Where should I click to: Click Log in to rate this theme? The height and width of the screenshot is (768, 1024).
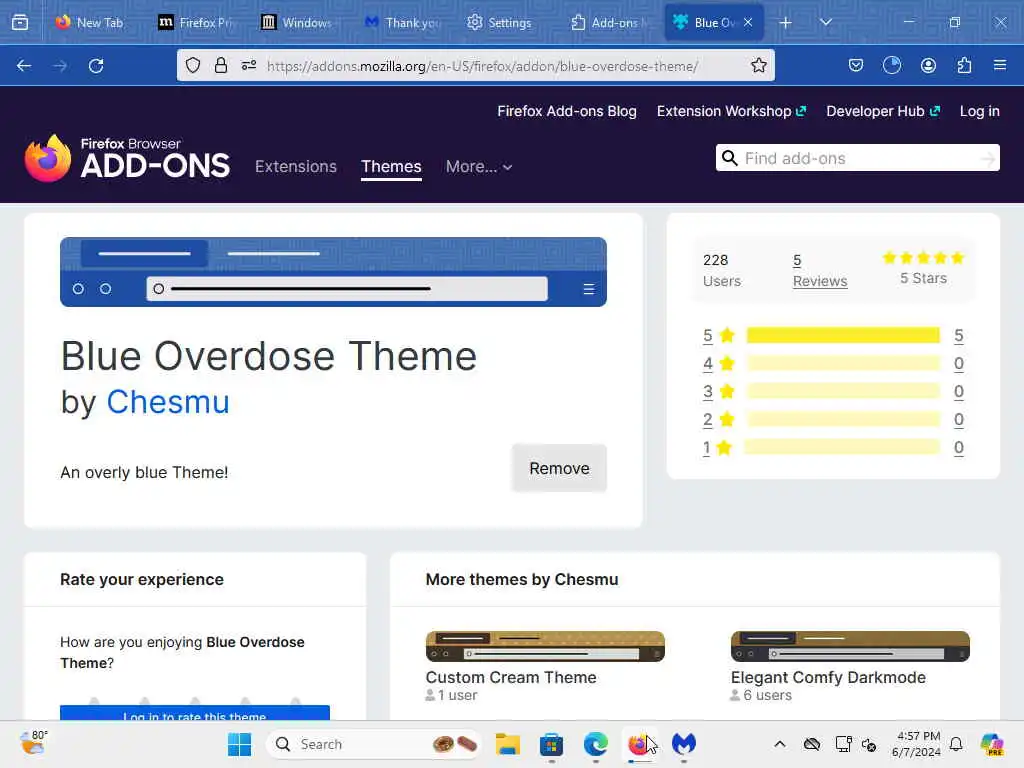pyautogui.click(x=195, y=713)
